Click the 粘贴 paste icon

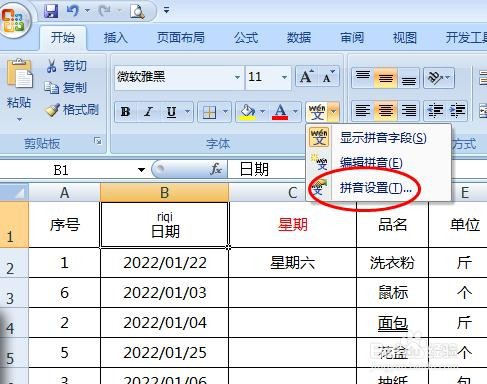click(19, 74)
